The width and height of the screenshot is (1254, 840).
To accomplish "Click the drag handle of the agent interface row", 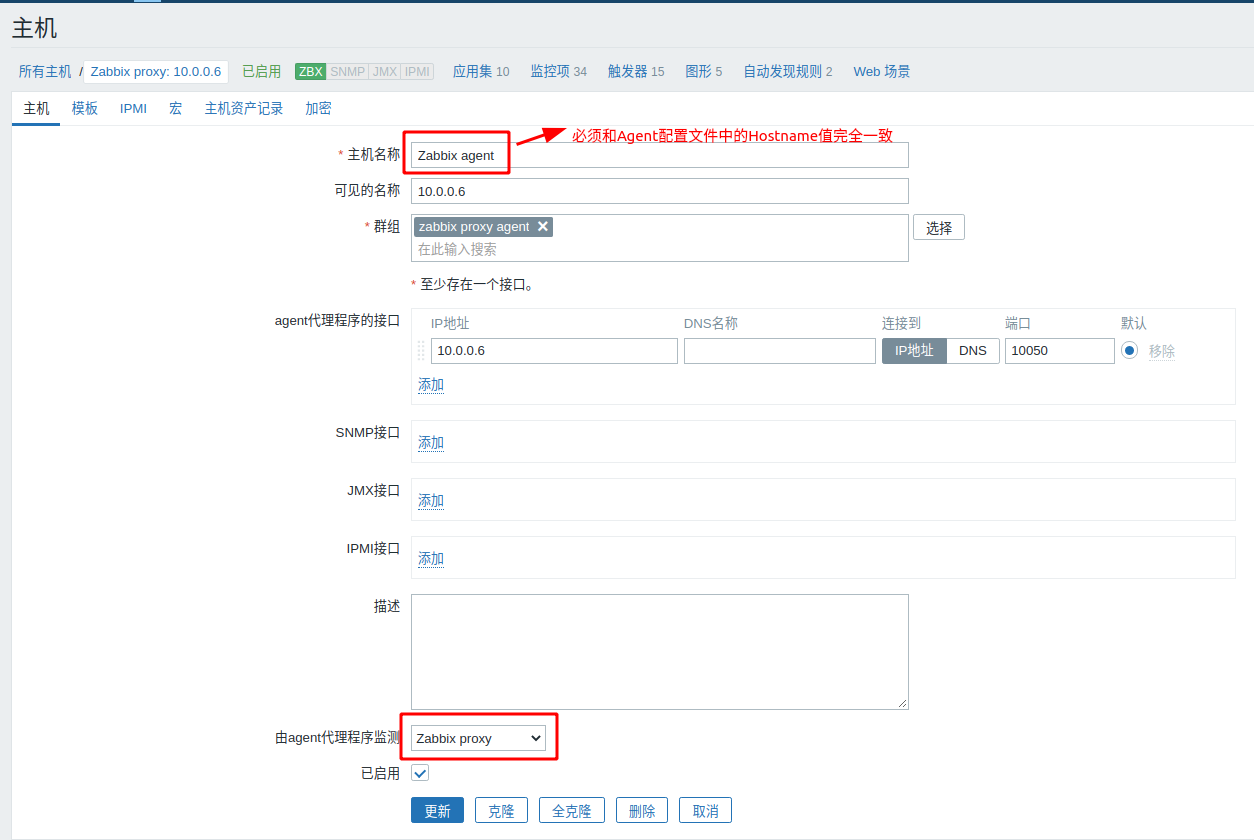I will tap(421, 351).
